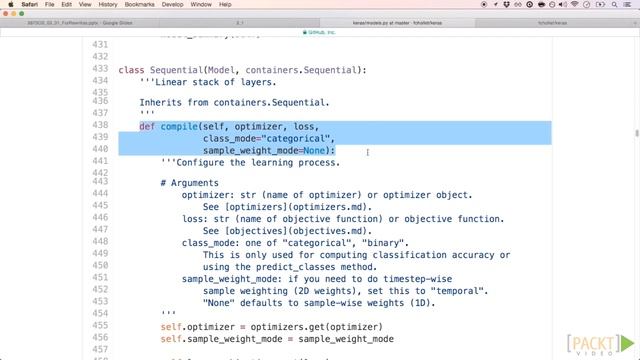Click "Configure the learning process." text
640x360 pixels.
click(x=258, y=163)
